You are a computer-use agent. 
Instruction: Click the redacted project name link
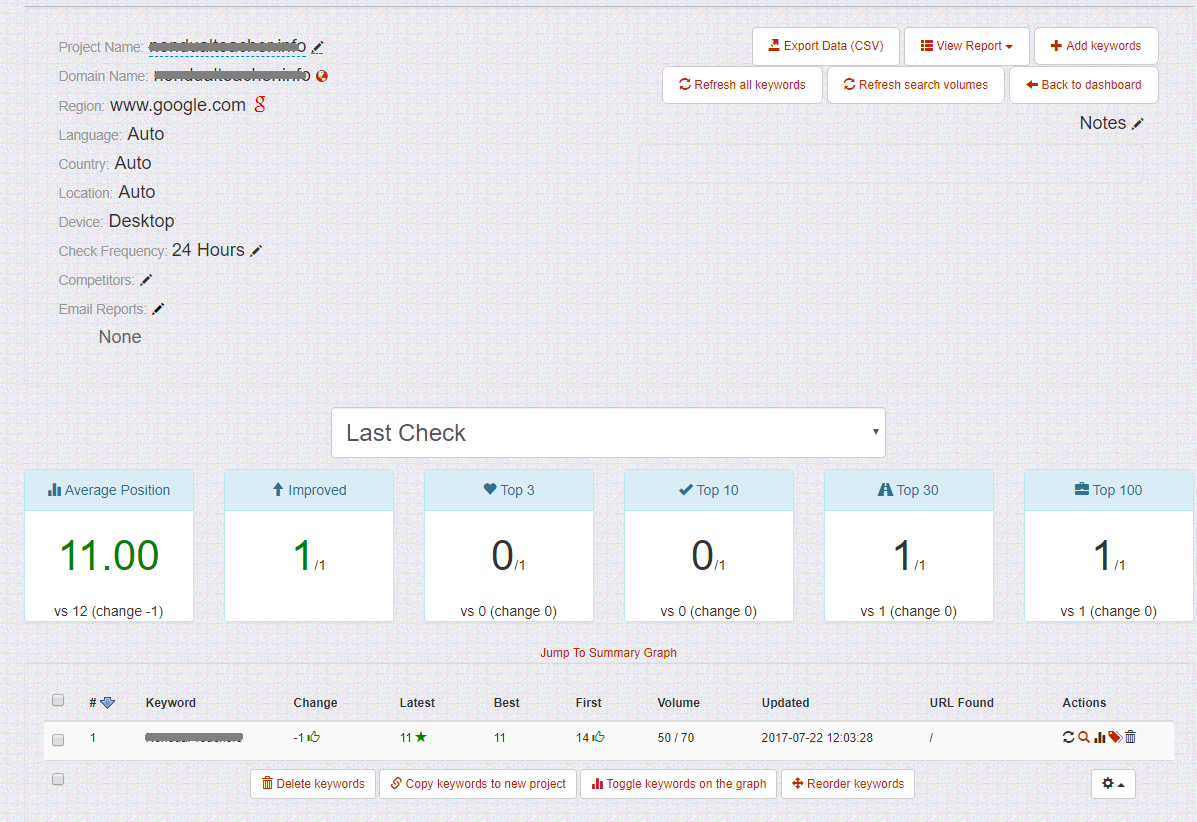pos(227,47)
